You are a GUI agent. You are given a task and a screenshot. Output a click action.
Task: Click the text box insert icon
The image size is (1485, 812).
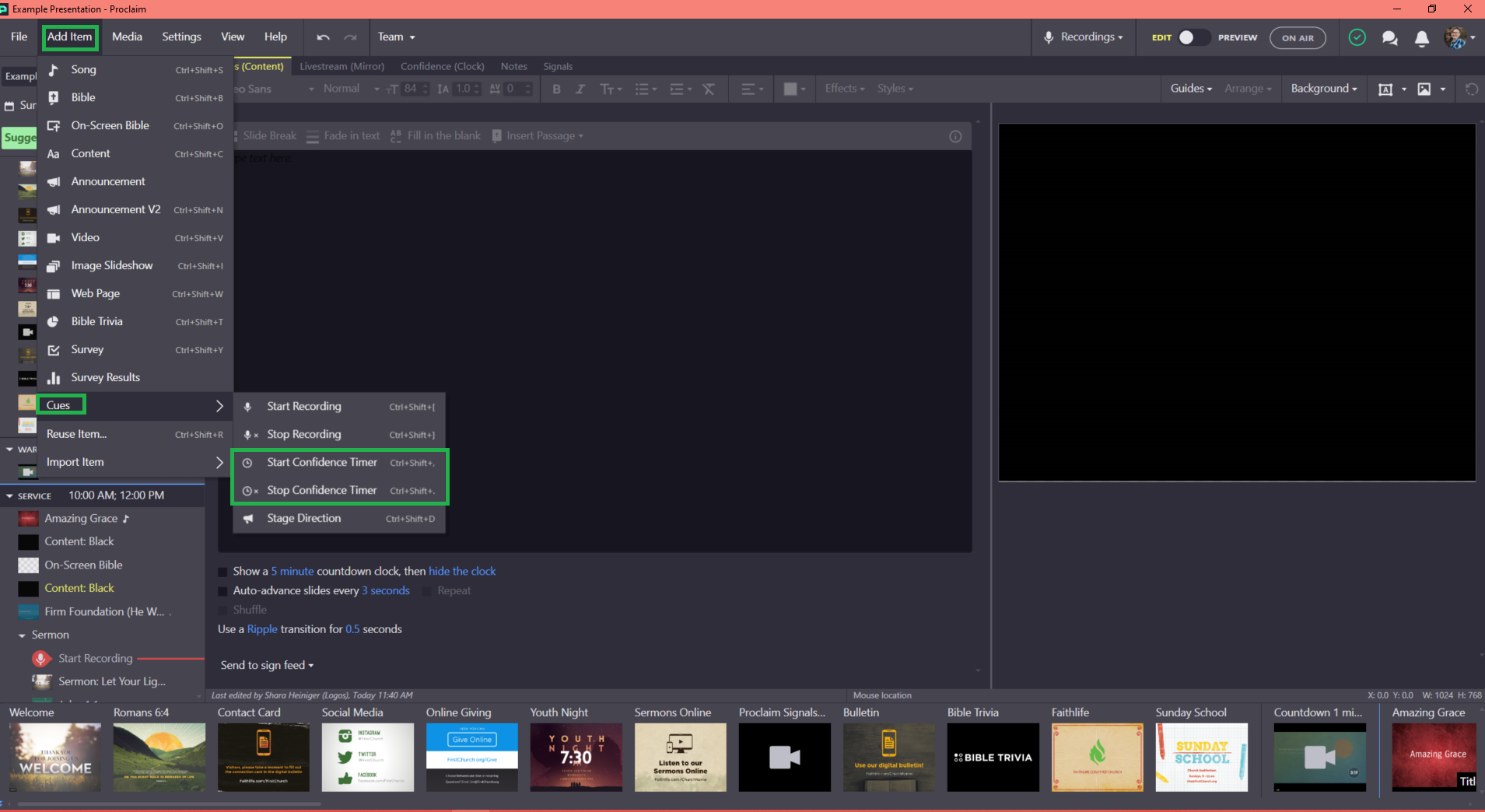point(1385,89)
